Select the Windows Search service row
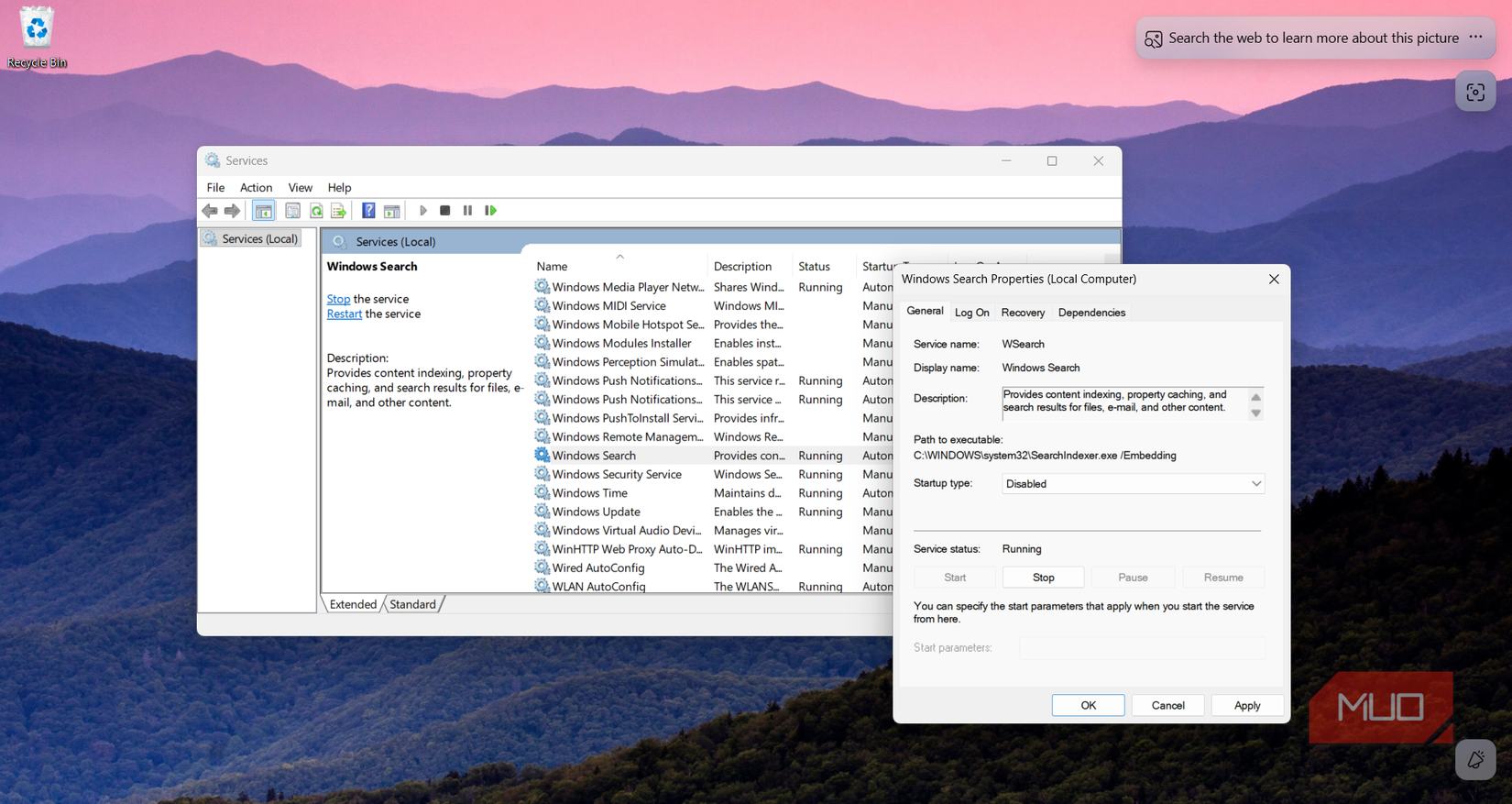The image size is (1512, 804). tap(712, 456)
